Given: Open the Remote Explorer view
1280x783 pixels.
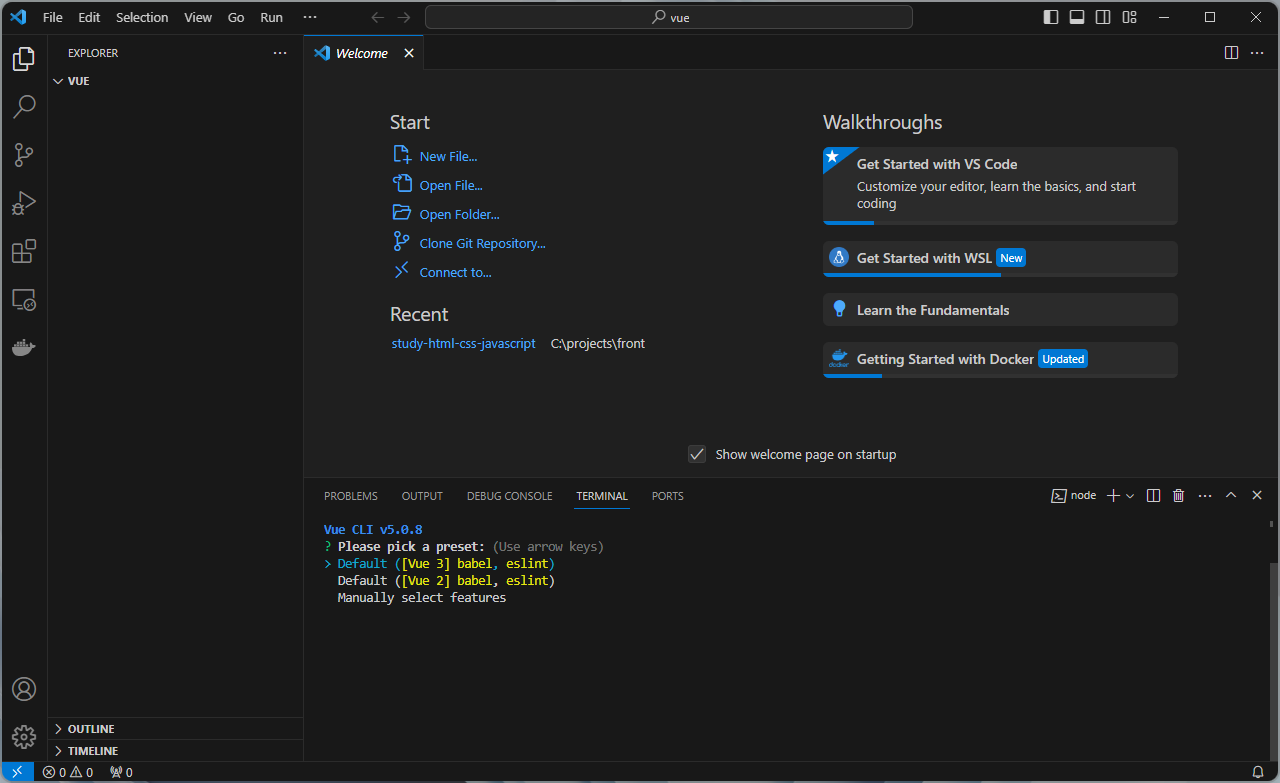Looking at the screenshot, I should pos(24,299).
